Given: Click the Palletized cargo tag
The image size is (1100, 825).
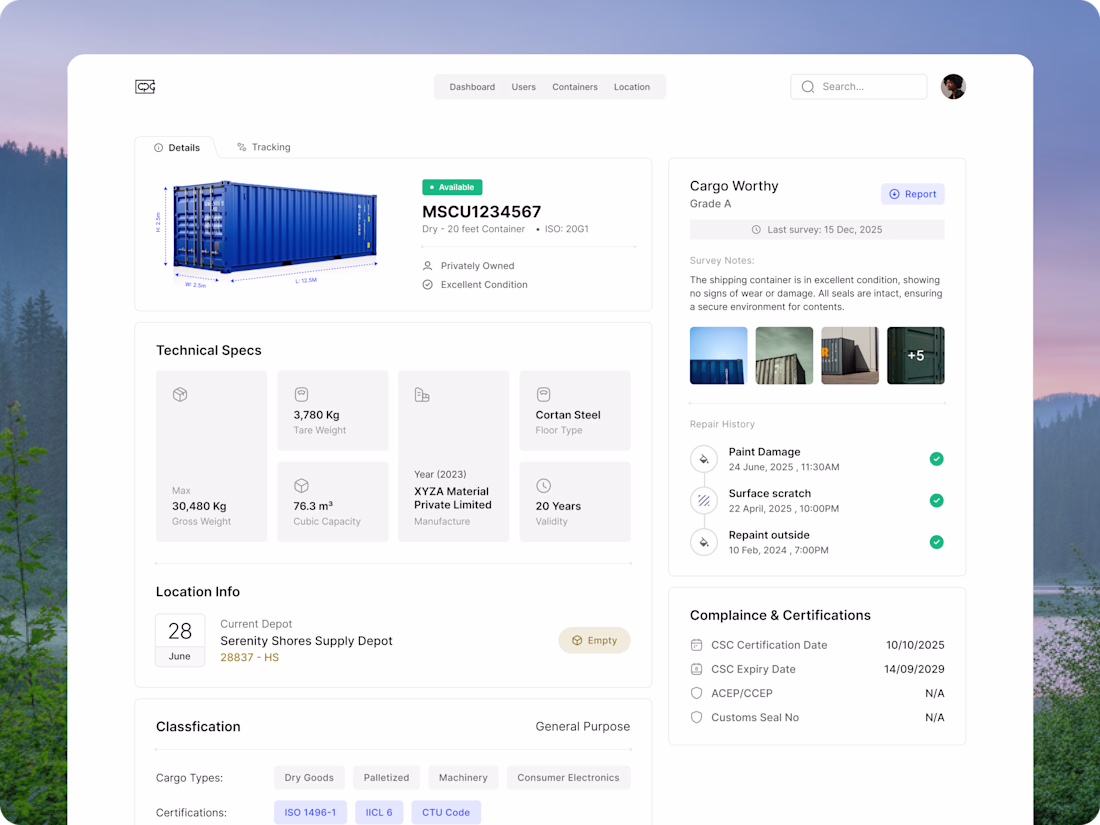Looking at the screenshot, I should point(386,777).
